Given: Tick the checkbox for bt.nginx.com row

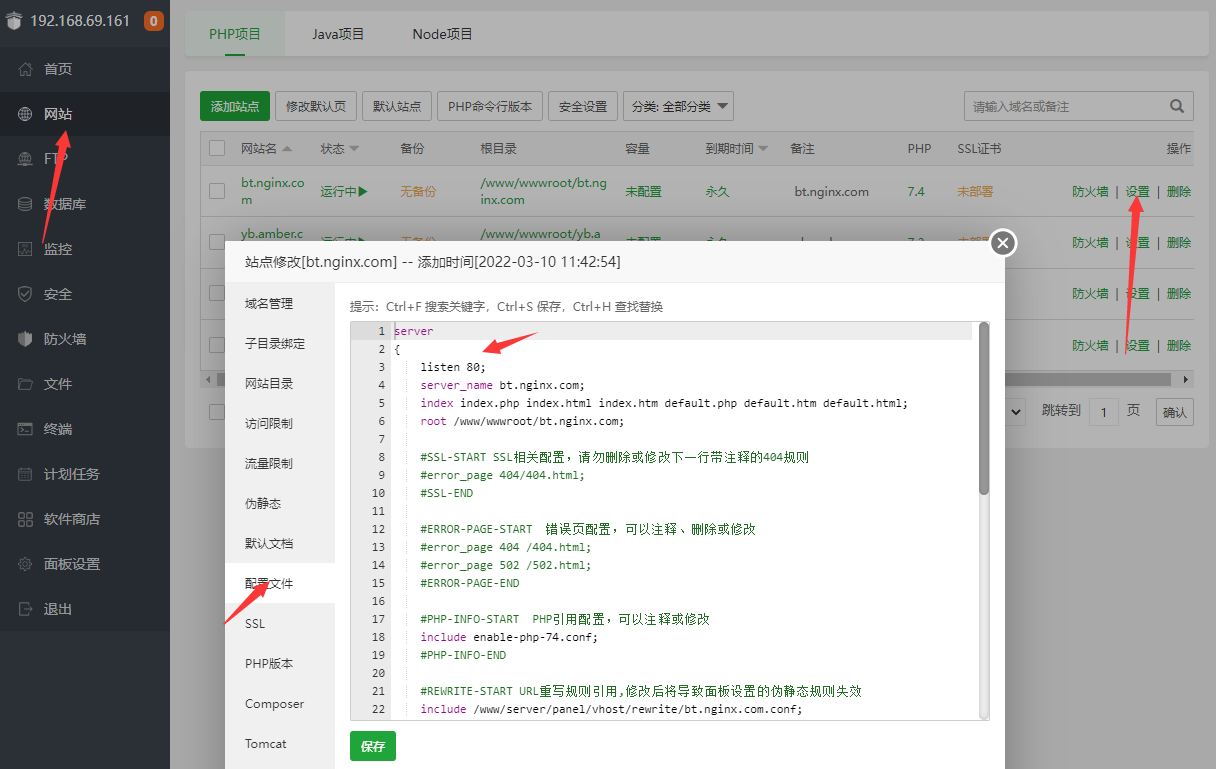Looking at the screenshot, I should [217, 191].
